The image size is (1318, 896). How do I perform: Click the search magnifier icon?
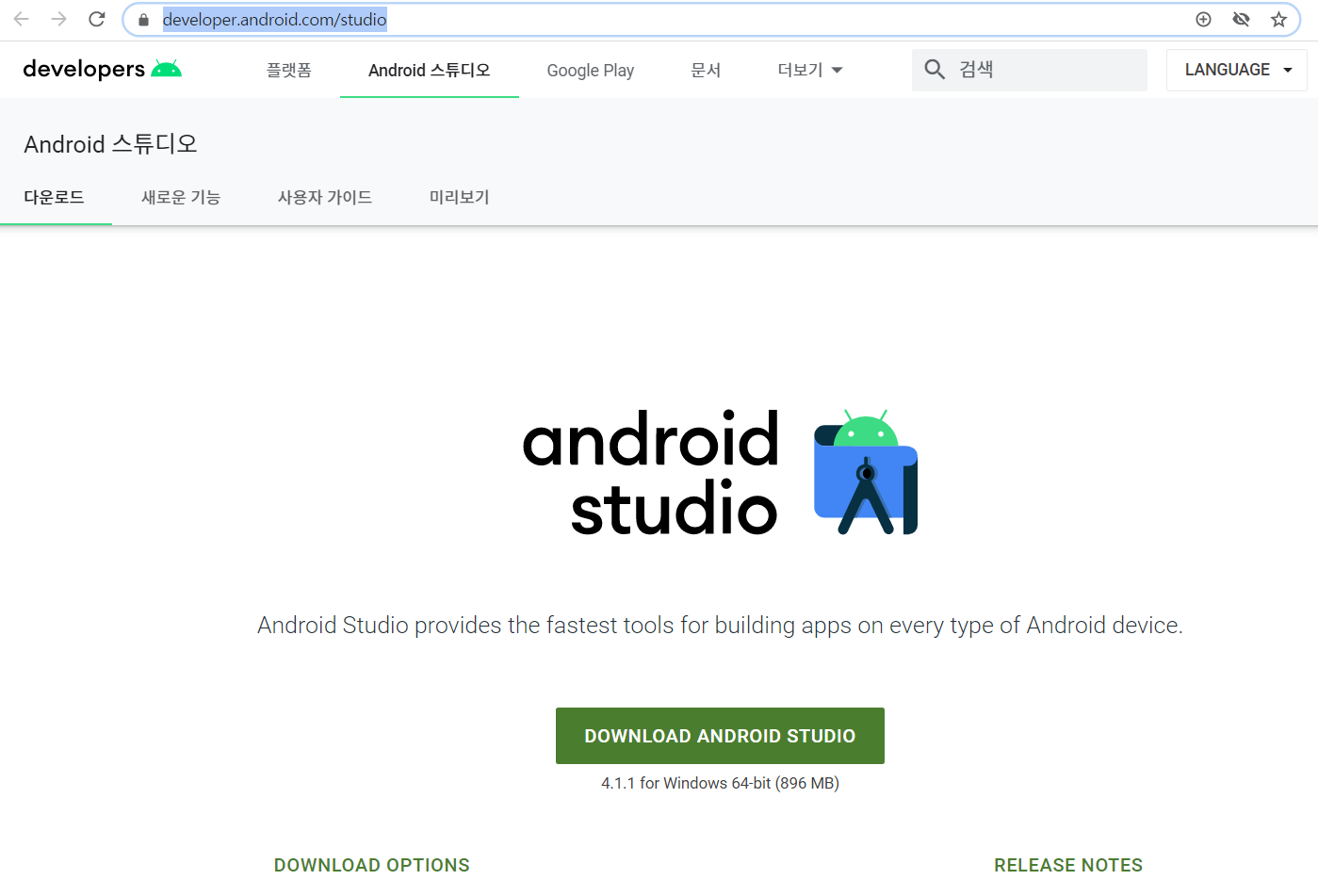[x=935, y=69]
